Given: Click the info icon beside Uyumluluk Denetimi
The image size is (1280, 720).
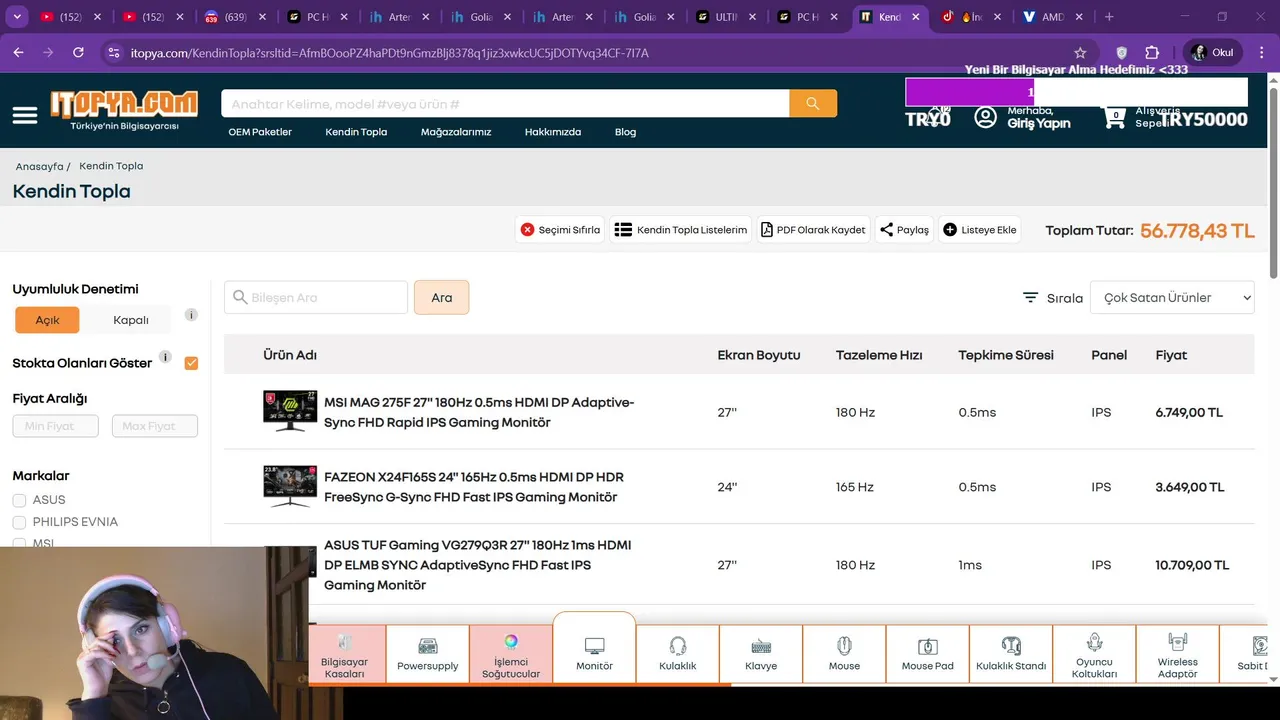Looking at the screenshot, I should (191, 314).
